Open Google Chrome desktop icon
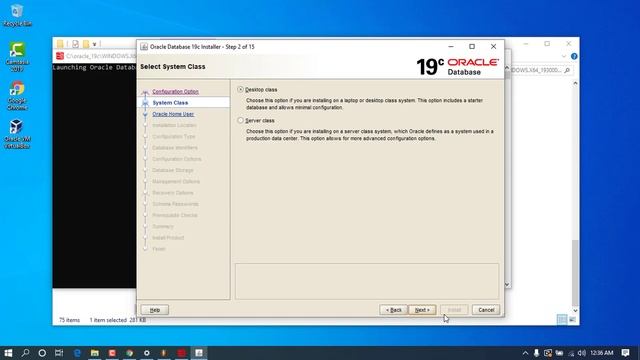The height and width of the screenshot is (360, 640). [17, 96]
